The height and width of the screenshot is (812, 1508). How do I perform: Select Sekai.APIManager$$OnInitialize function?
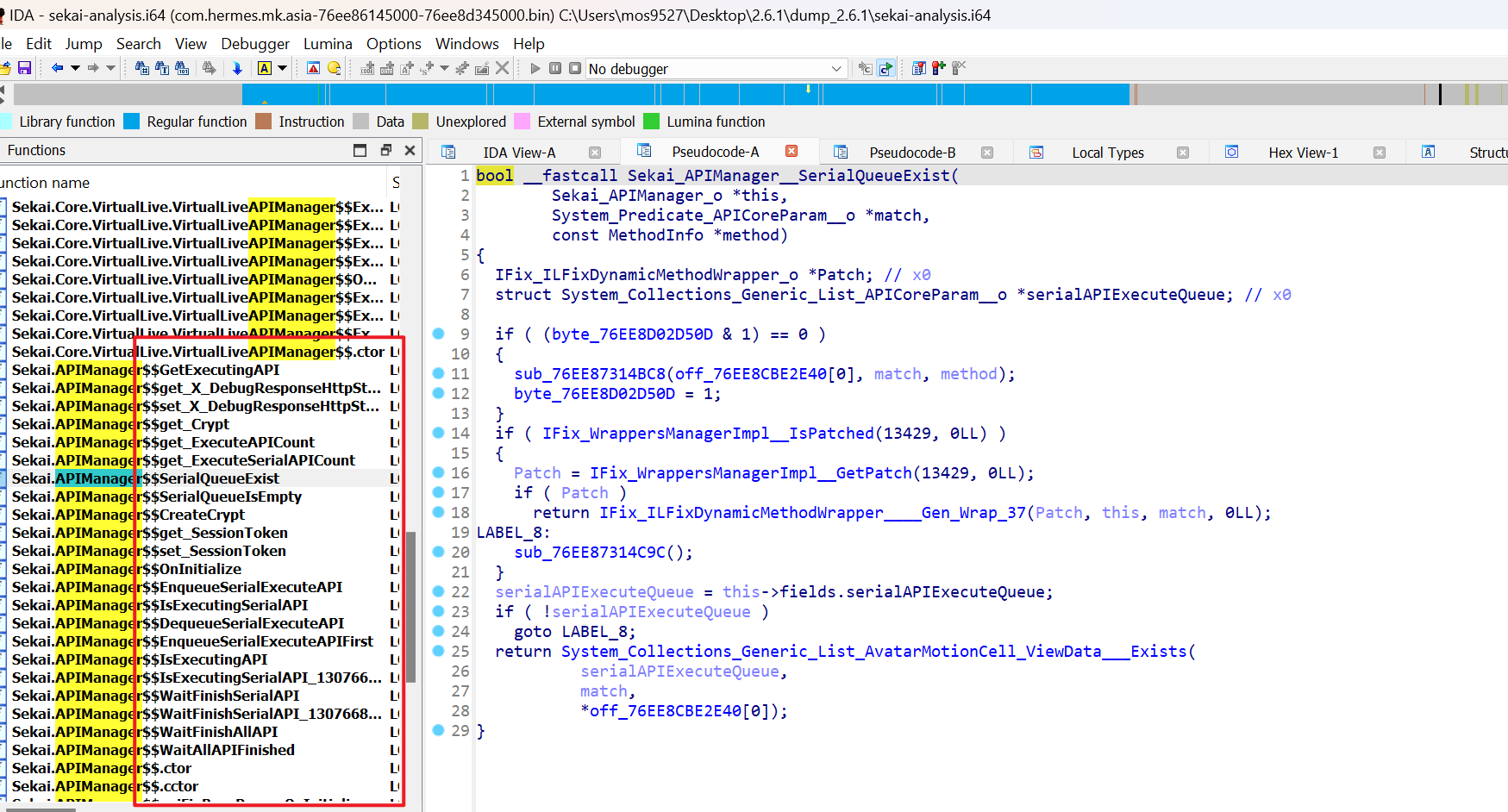pos(127,569)
